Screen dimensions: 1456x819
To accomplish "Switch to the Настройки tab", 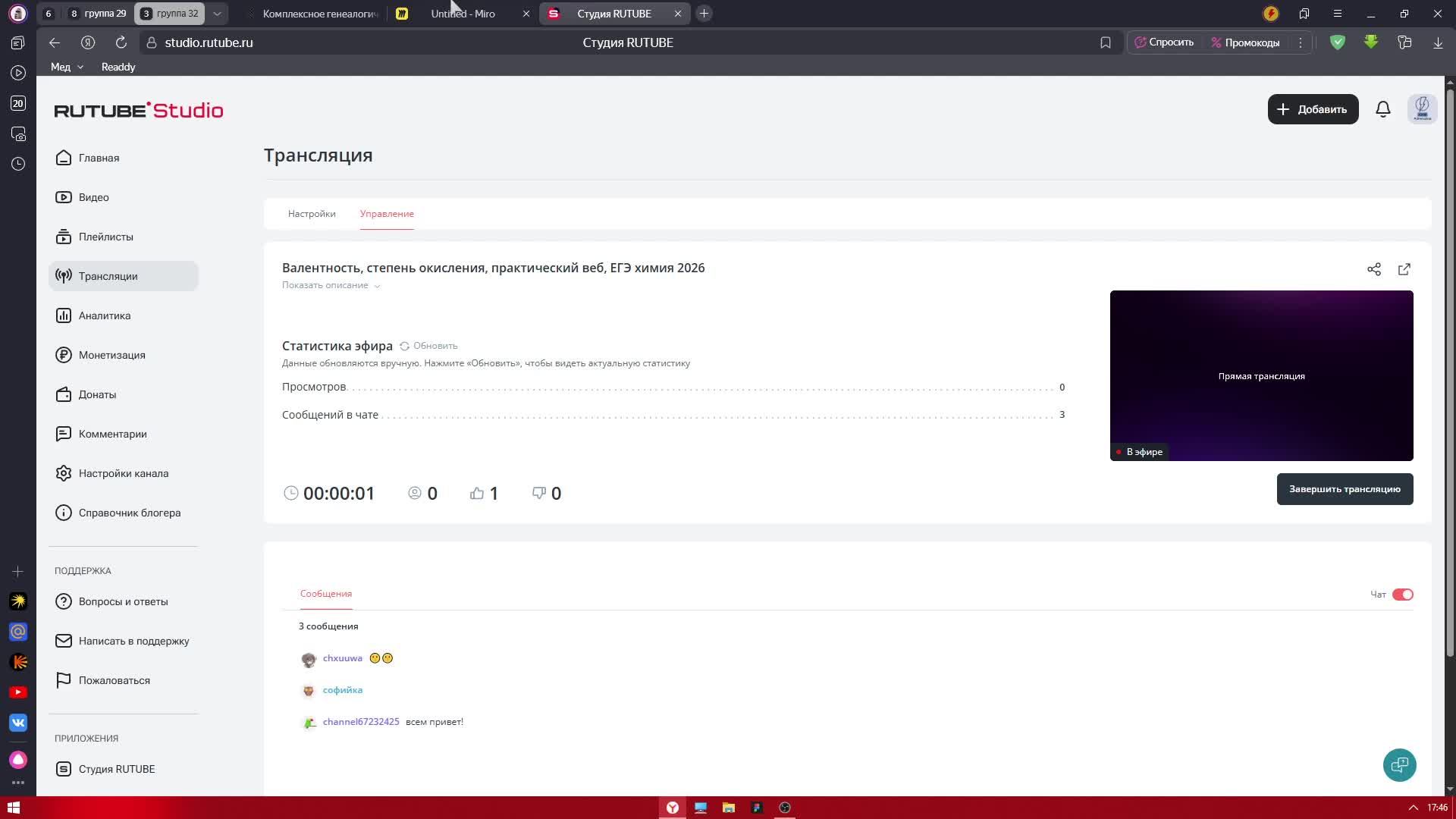I will click(x=311, y=214).
